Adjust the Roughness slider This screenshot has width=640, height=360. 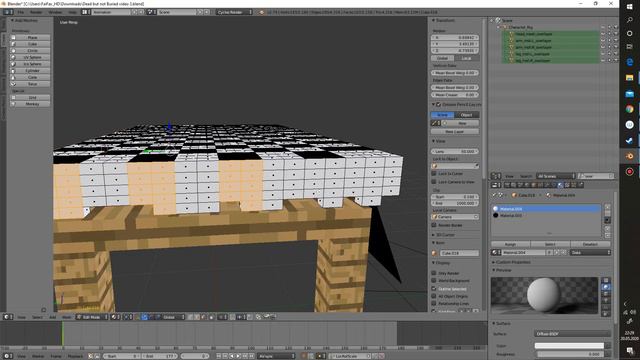(x=569, y=354)
